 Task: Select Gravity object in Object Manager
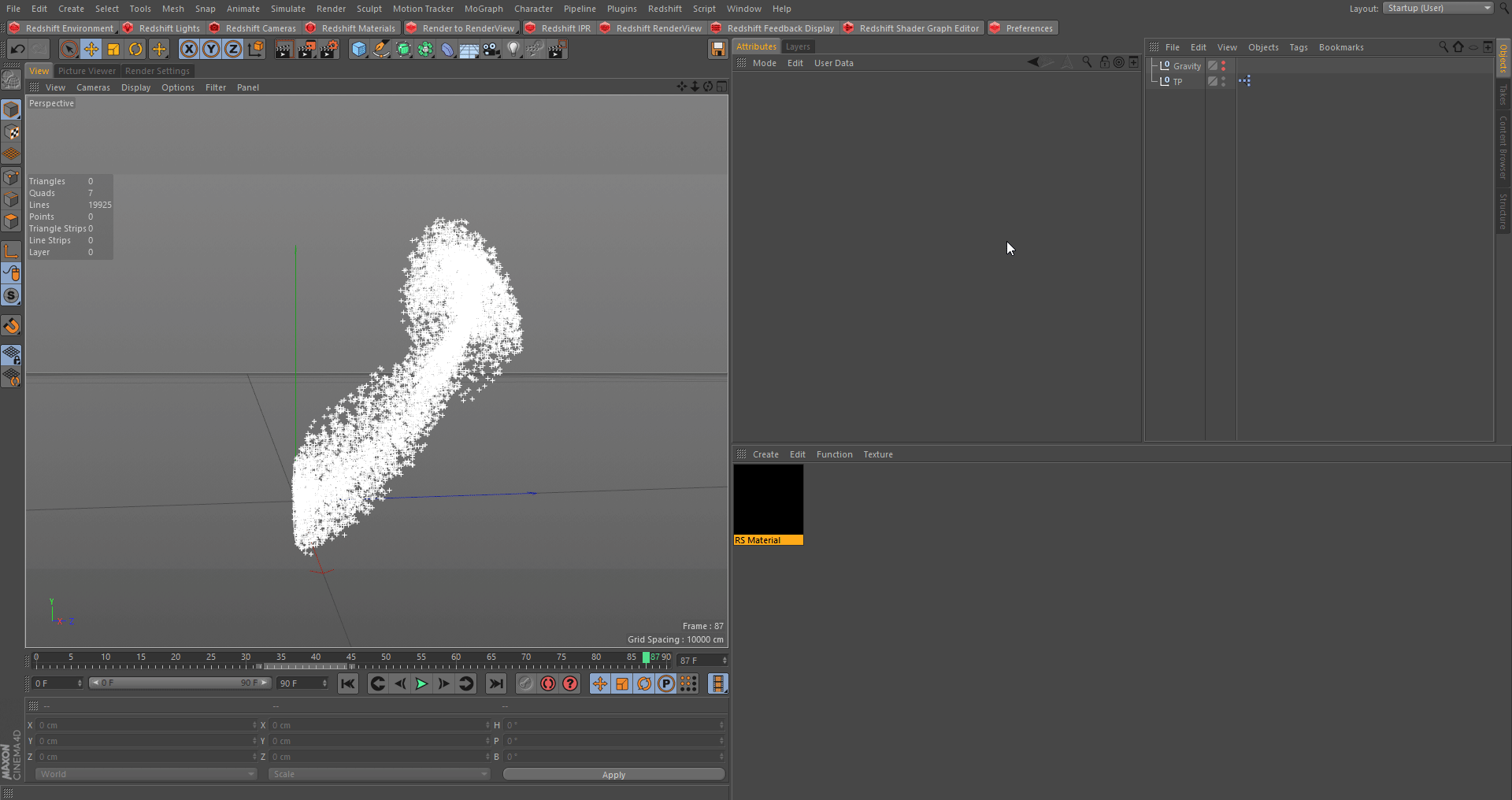(1186, 66)
